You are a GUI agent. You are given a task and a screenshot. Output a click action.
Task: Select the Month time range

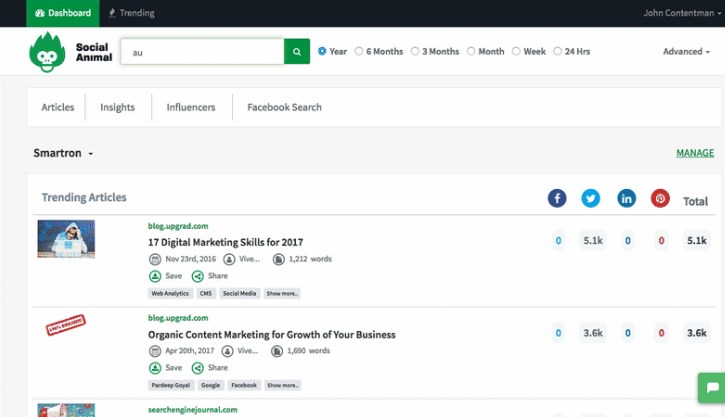(x=471, y=51)
